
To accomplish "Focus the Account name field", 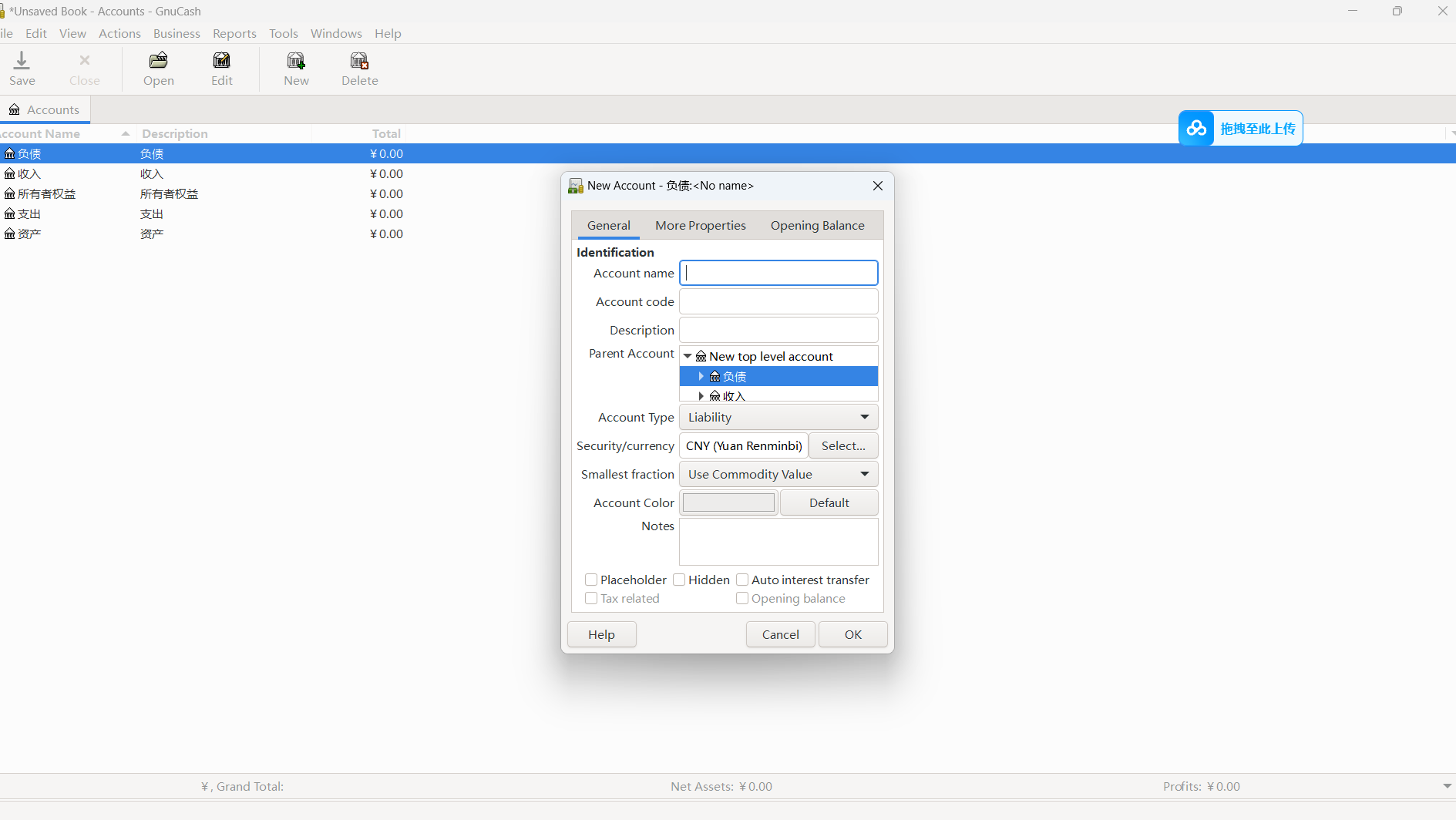I will (x=778, y=273).
